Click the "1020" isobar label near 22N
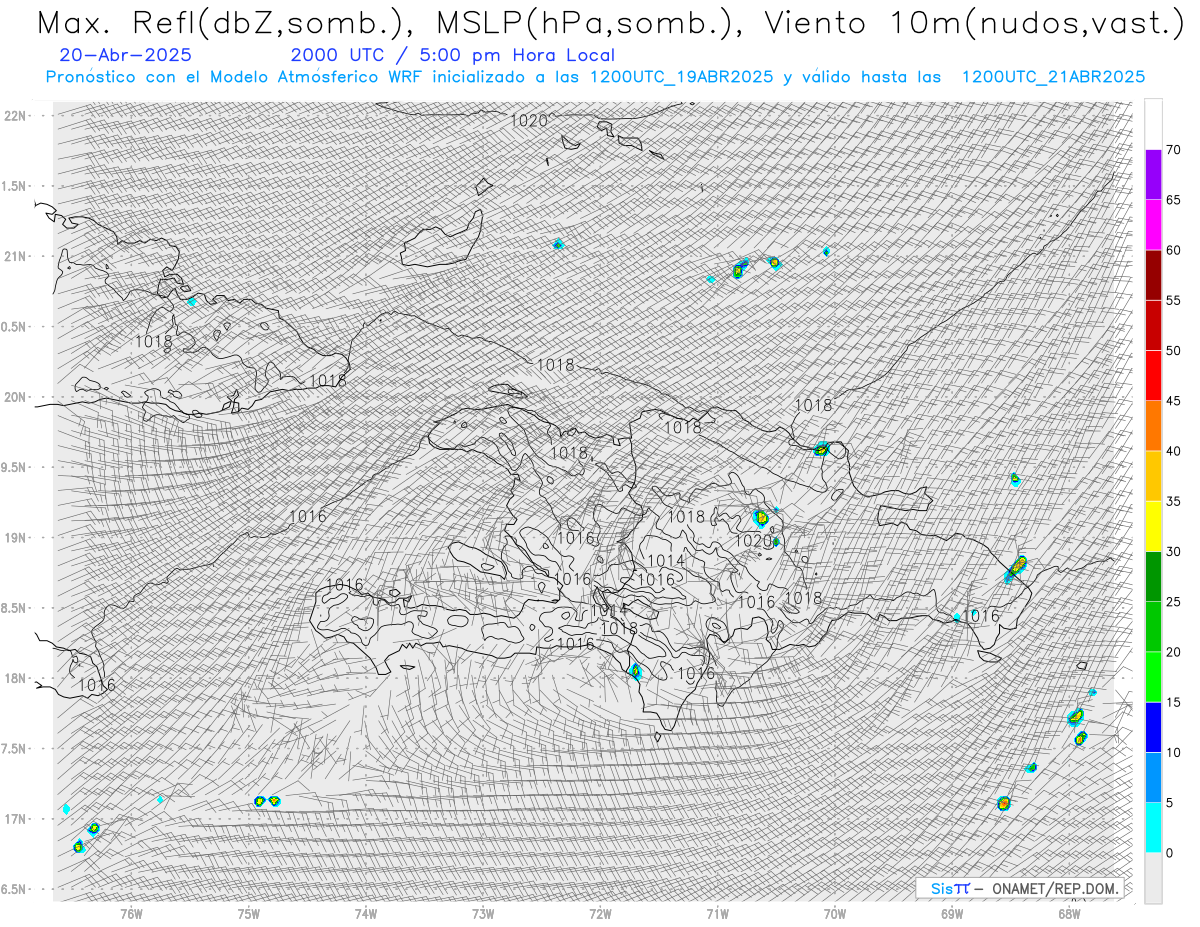1200x927 pixels. 529,121
